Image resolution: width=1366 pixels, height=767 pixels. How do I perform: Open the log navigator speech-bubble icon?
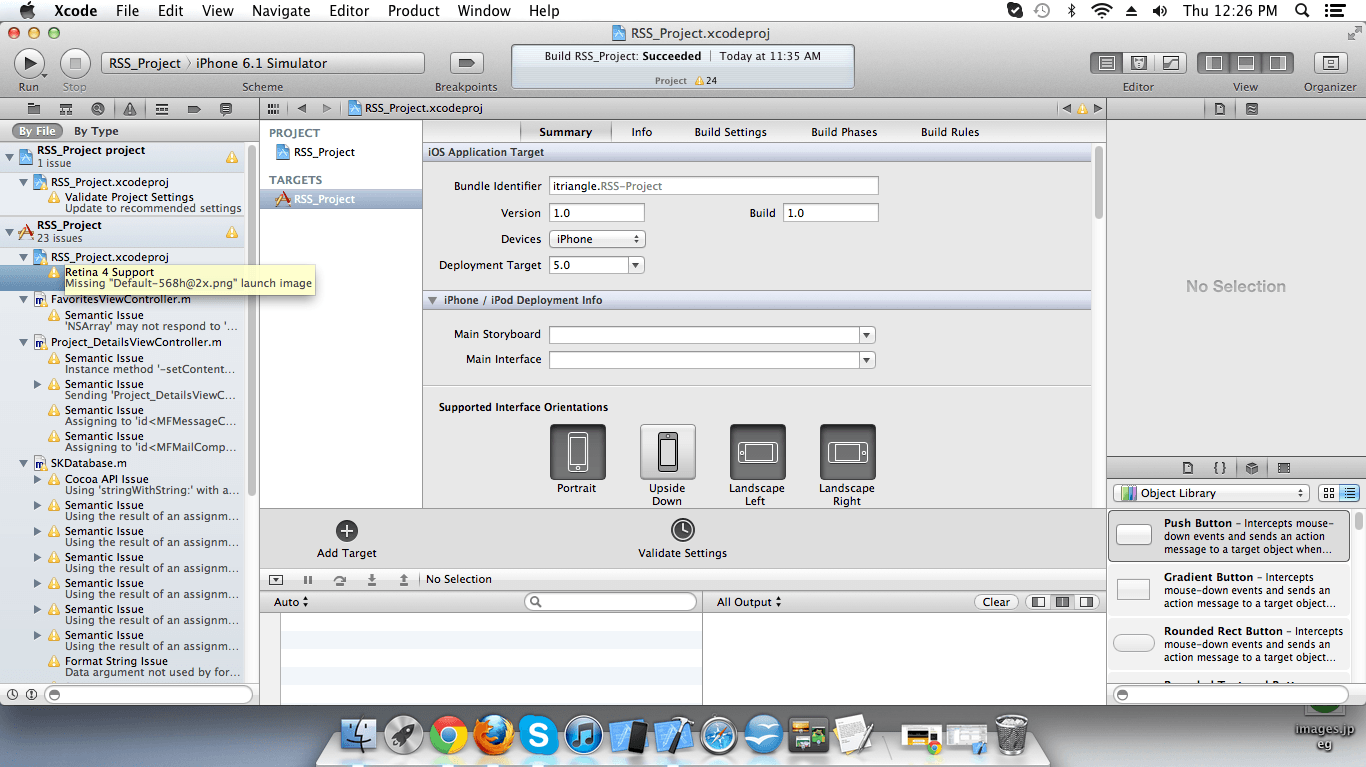[226, 108]
